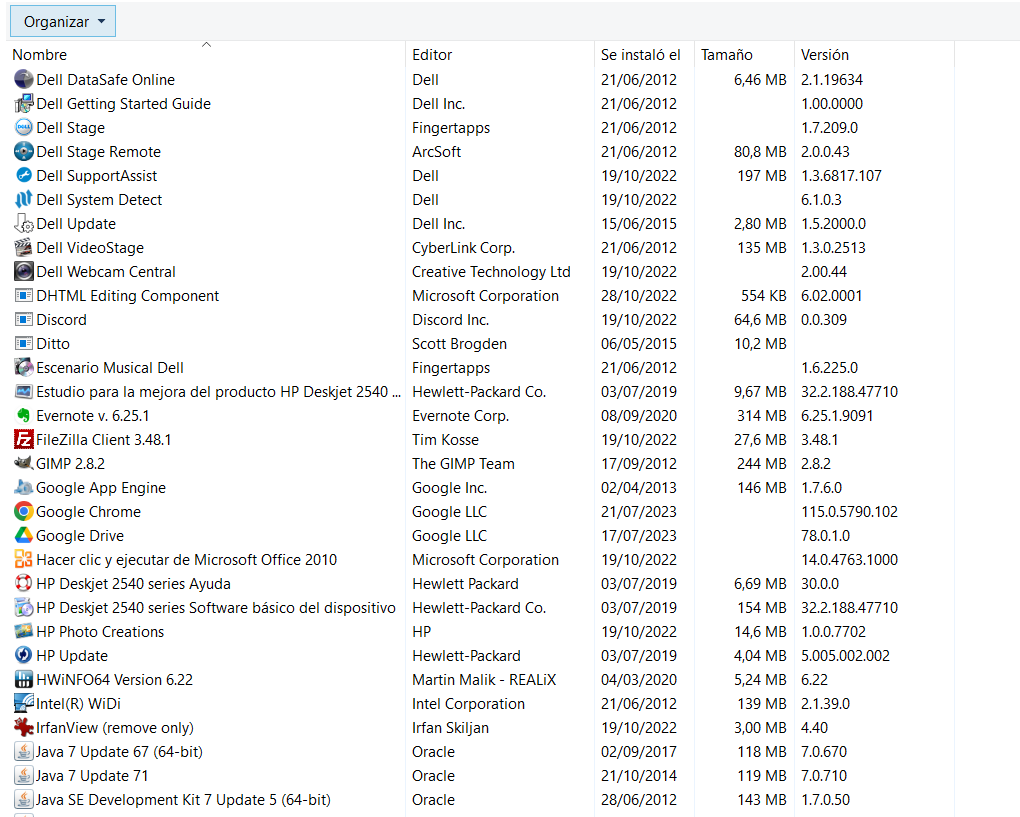The width and height of the screenshot is (1020, 817).
Task: Click the Java 7 Update 67 icon
Action: (x=23, y=752)
